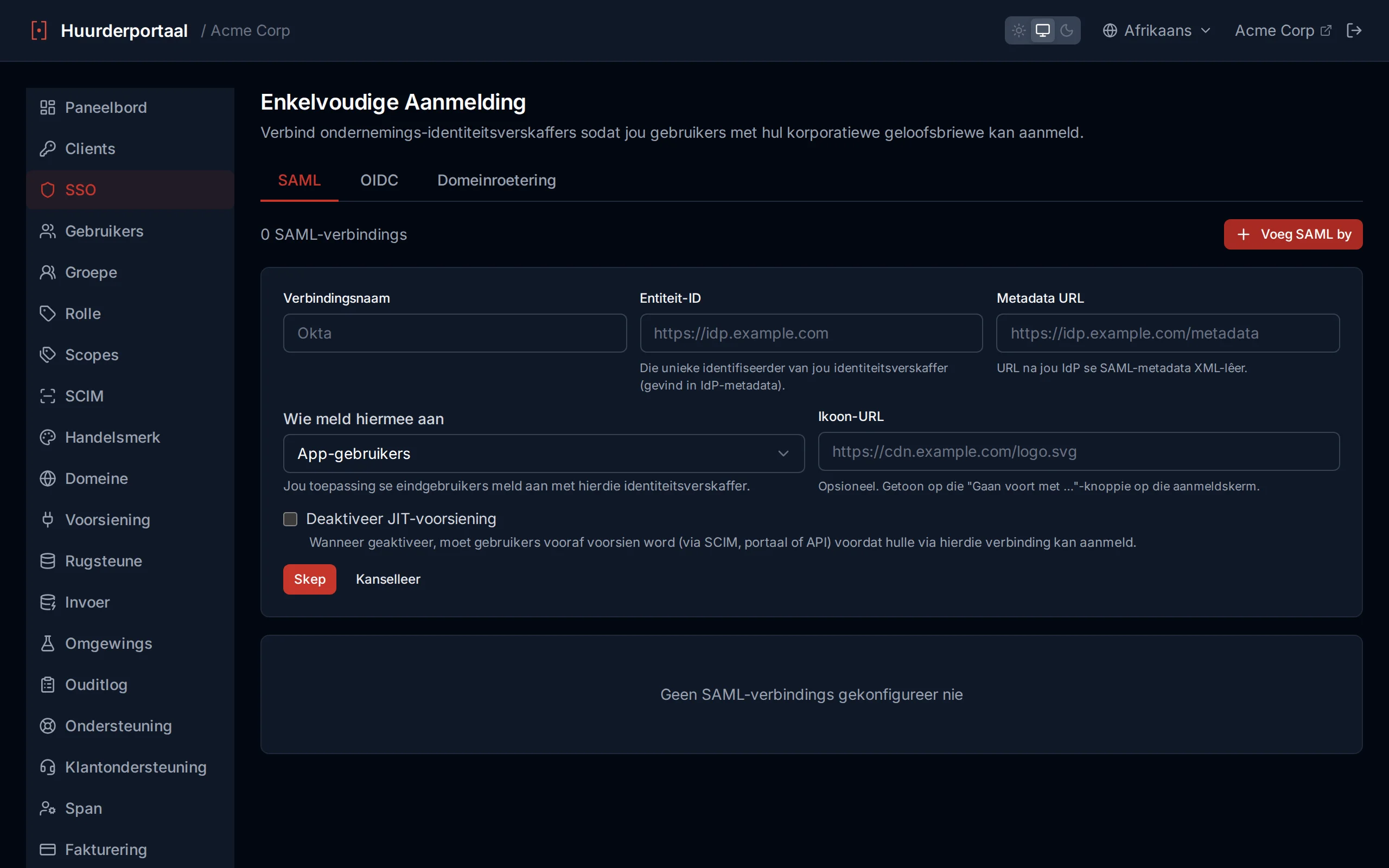Click the Gebruikers users icon
Image resolution: width=1389 pixels, height=868 pixels.
[x=48, y=231]
